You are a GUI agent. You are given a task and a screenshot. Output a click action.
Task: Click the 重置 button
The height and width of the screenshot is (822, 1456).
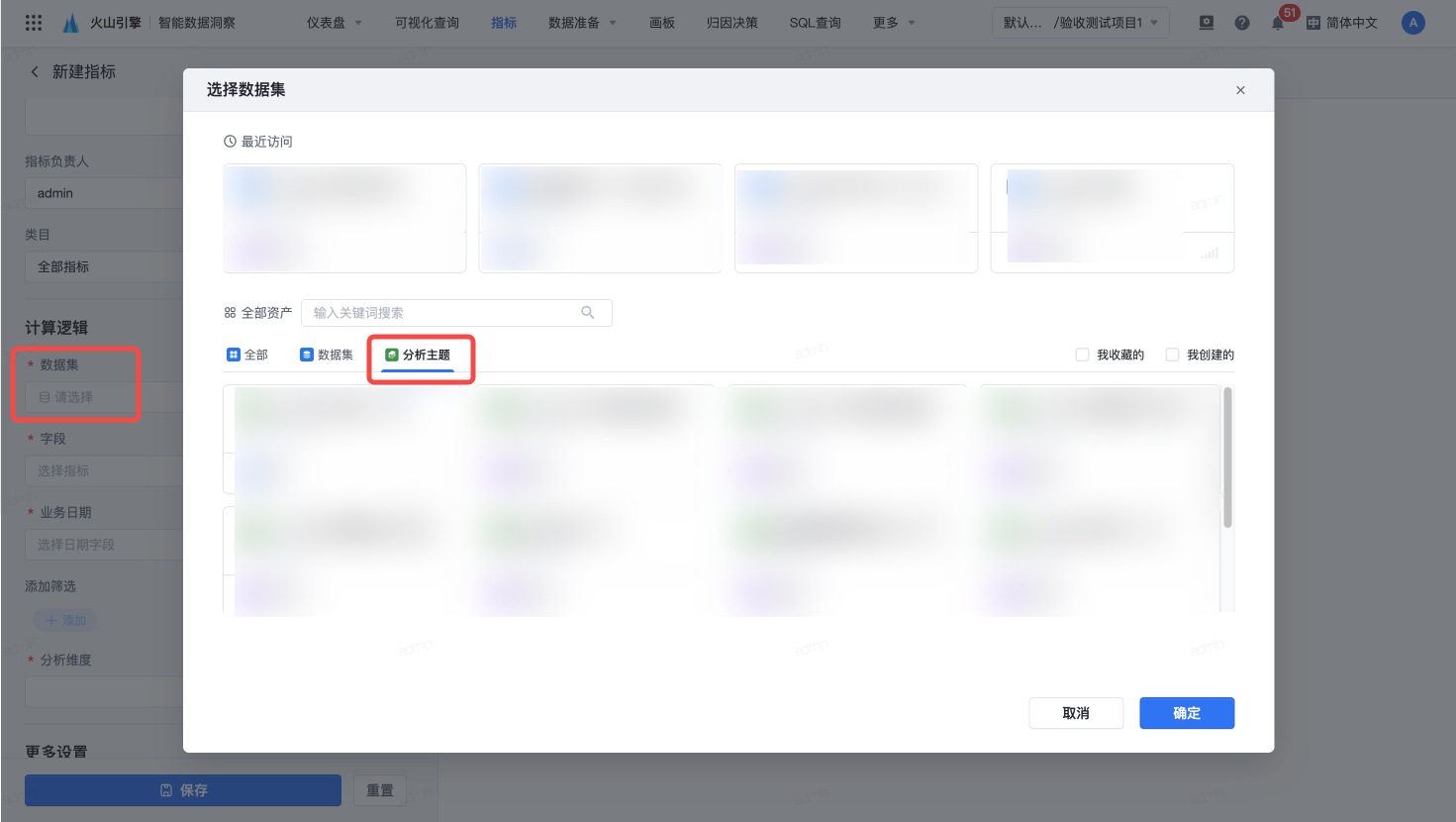pyautogui.click(x=380, y=790)
